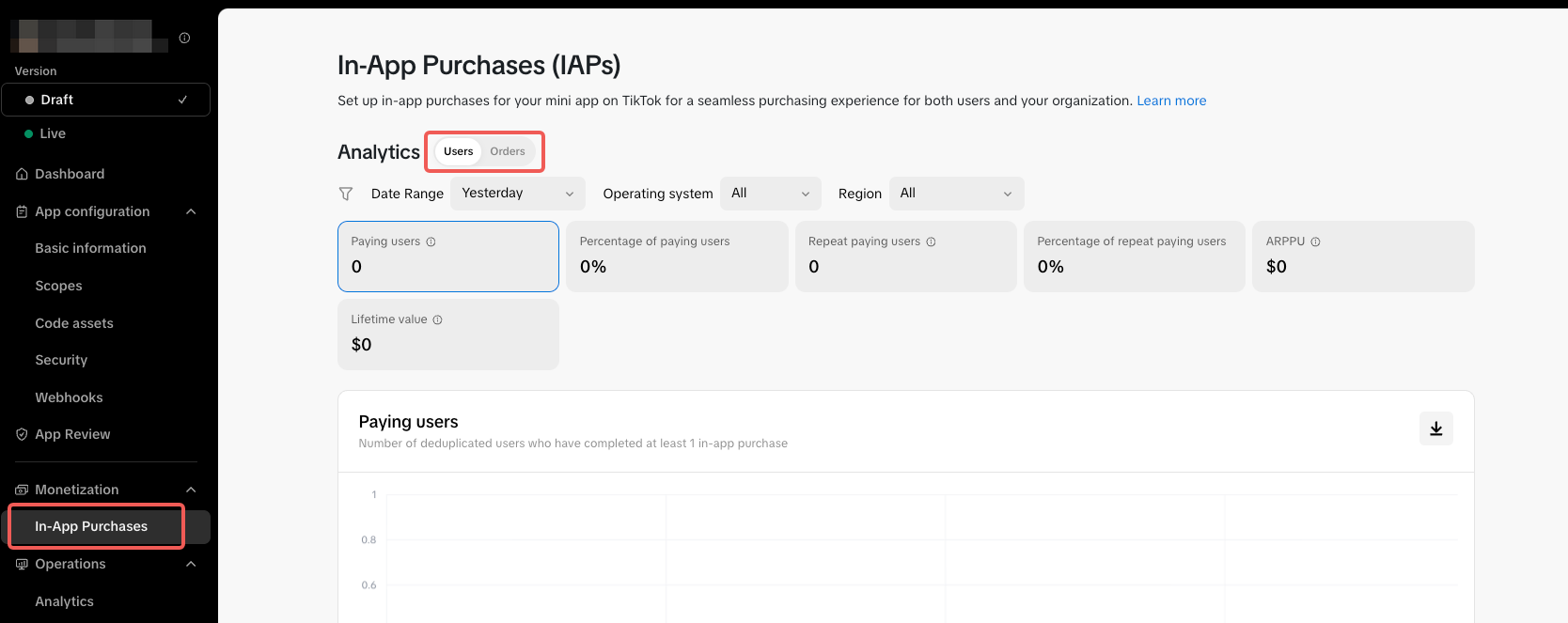Screen dimensions: 1568x623
Task: Open App Review page
Action: 72,434
